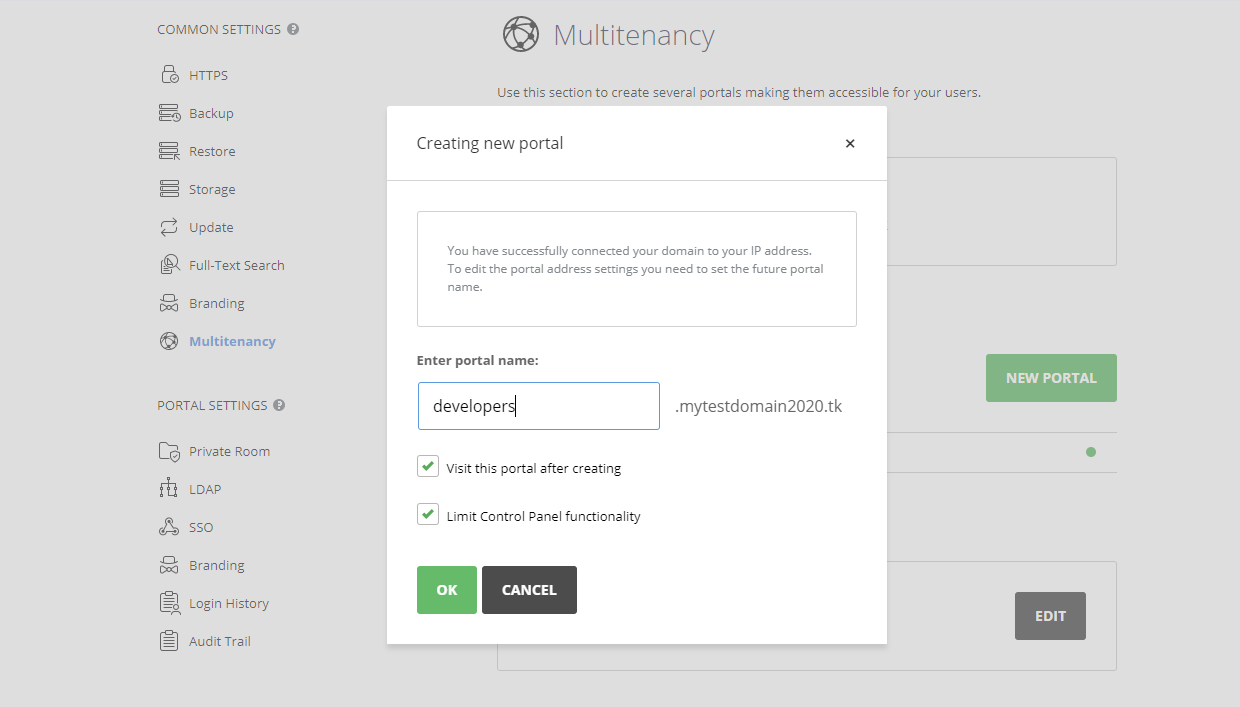Screen dimensions: 1240x707
Task: Uncheck Limit Control Panel functionality
Action: 428,514
